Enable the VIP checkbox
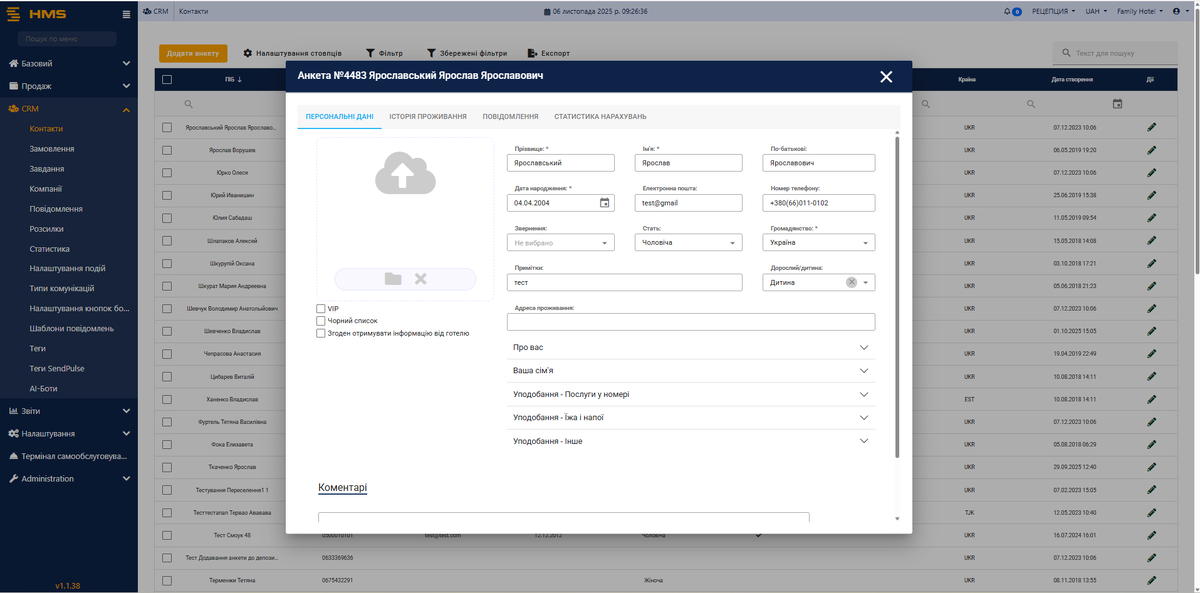1200x593 pixels. [x=321, y=309]
